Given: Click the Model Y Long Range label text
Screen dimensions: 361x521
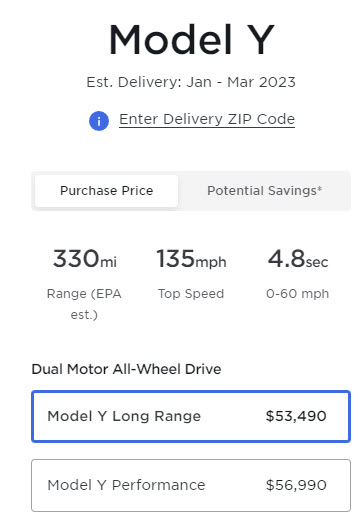Looking at the screenshot, I should tap(124, 416).
